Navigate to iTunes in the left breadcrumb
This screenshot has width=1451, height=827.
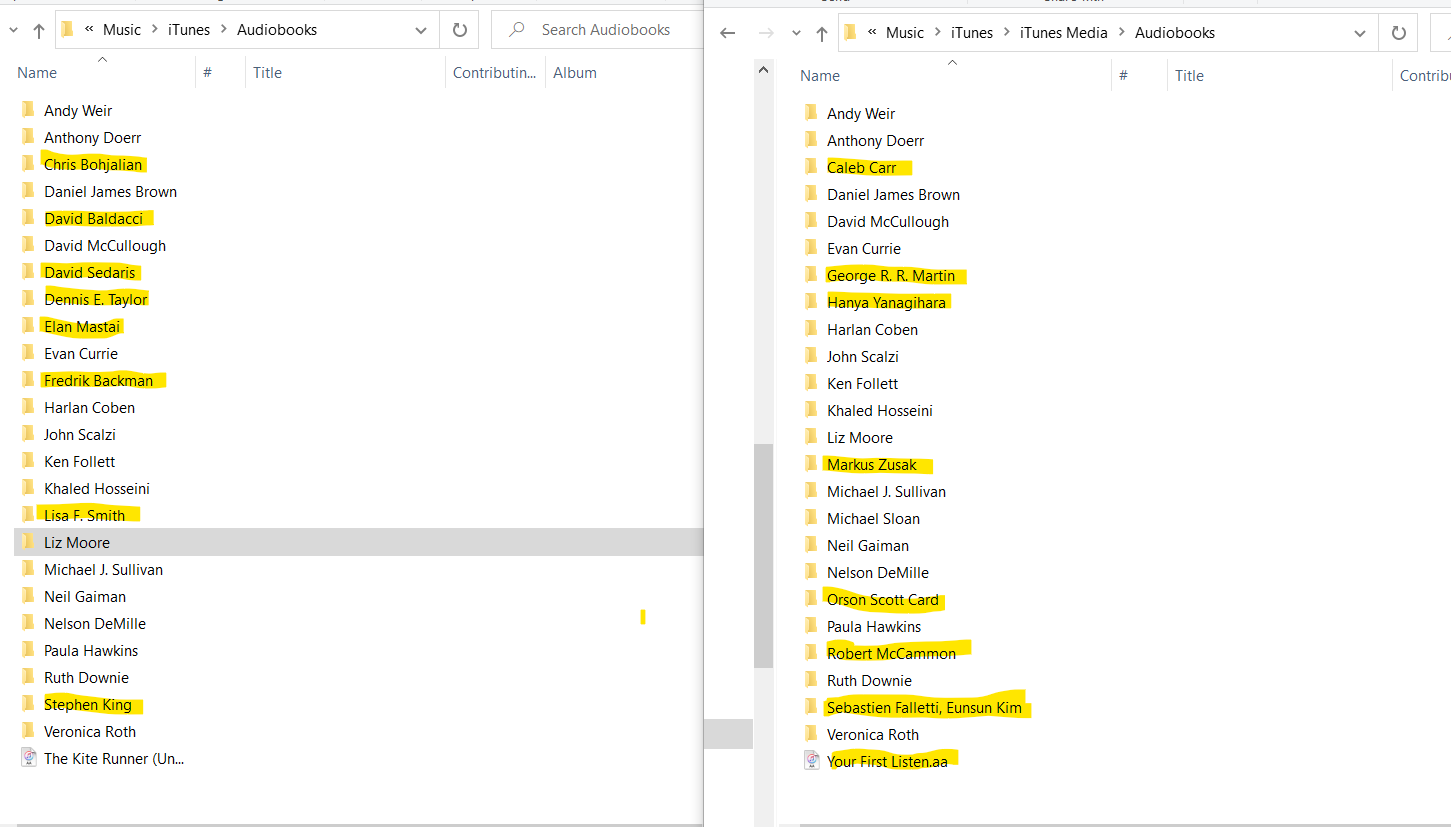pyautogui.click(x=189, y=30)
